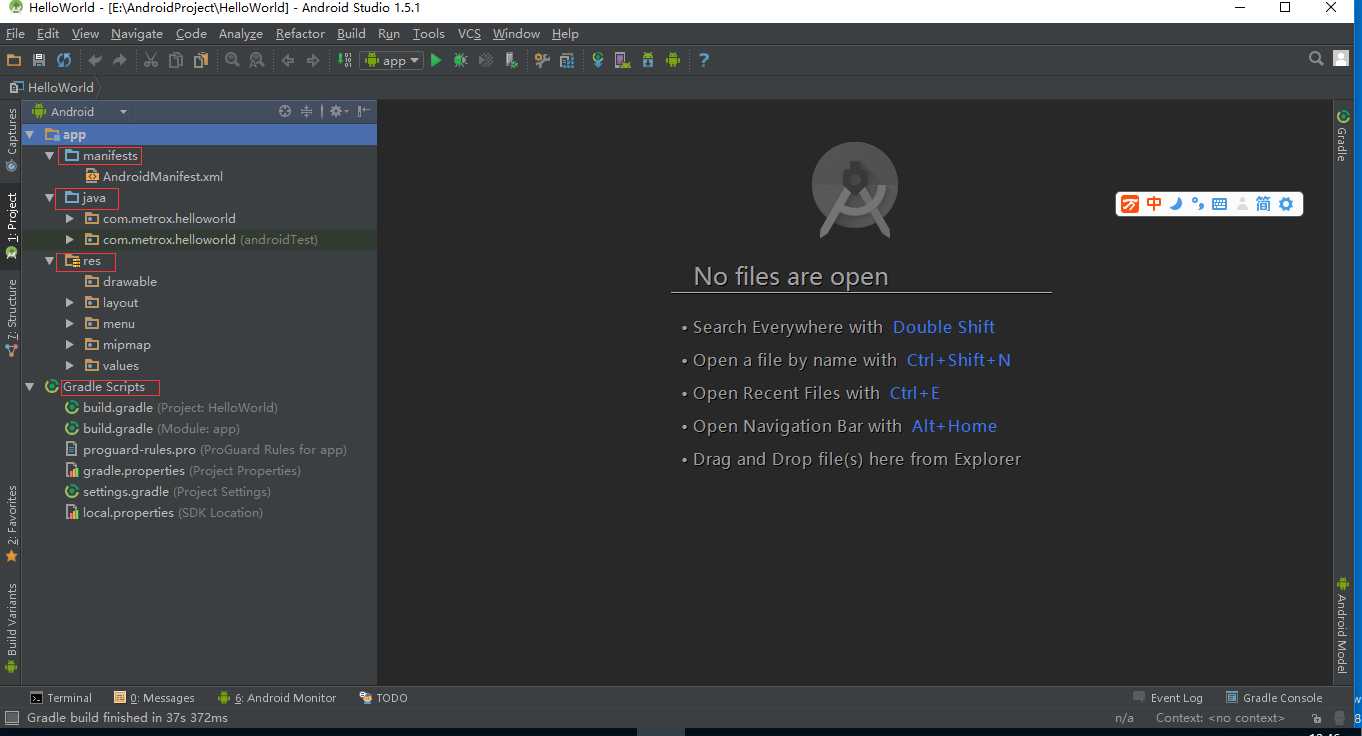Collapse the app module node
This screenshot has height=736, width=1362.
[30, 134]
